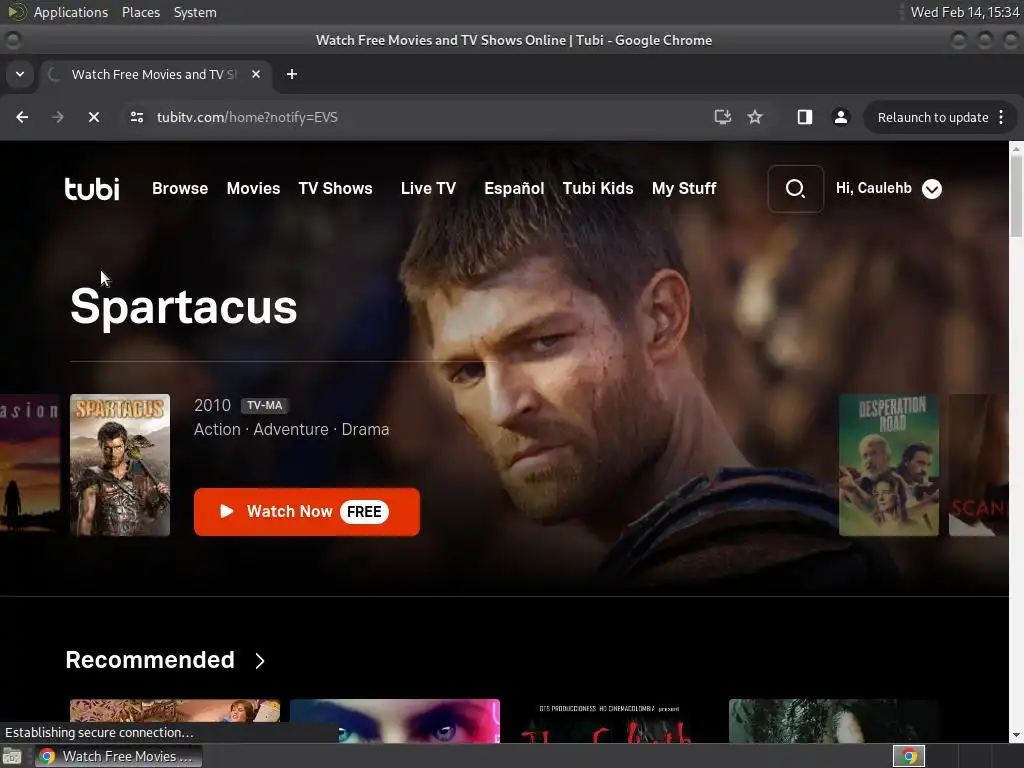View site information icon in address bar
This screenshot has height=768, width=1024.
point(136,118)
